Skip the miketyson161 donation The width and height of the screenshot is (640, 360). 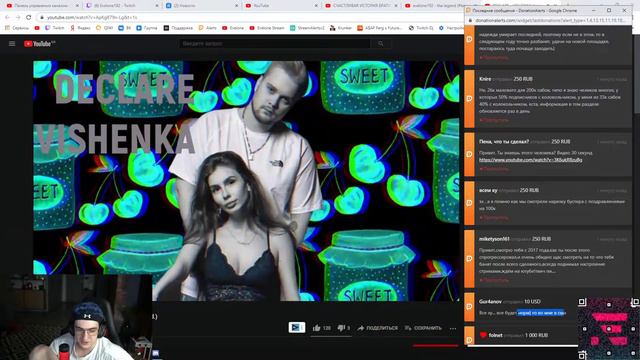click(494, 280)
